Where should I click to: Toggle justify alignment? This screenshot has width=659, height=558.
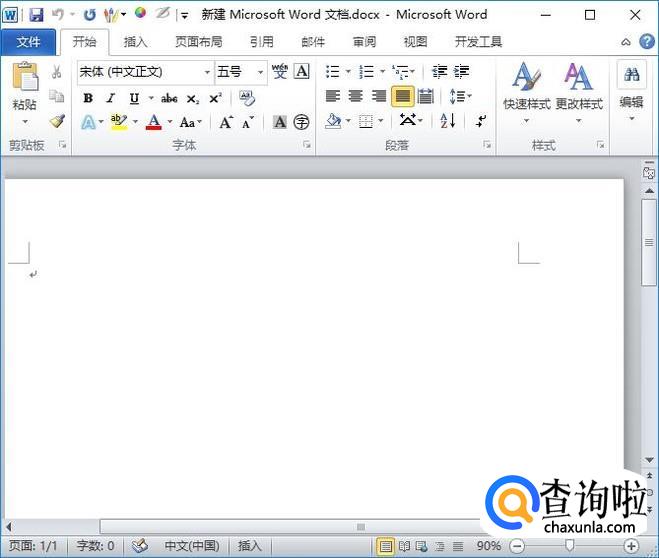pos(403,96)
